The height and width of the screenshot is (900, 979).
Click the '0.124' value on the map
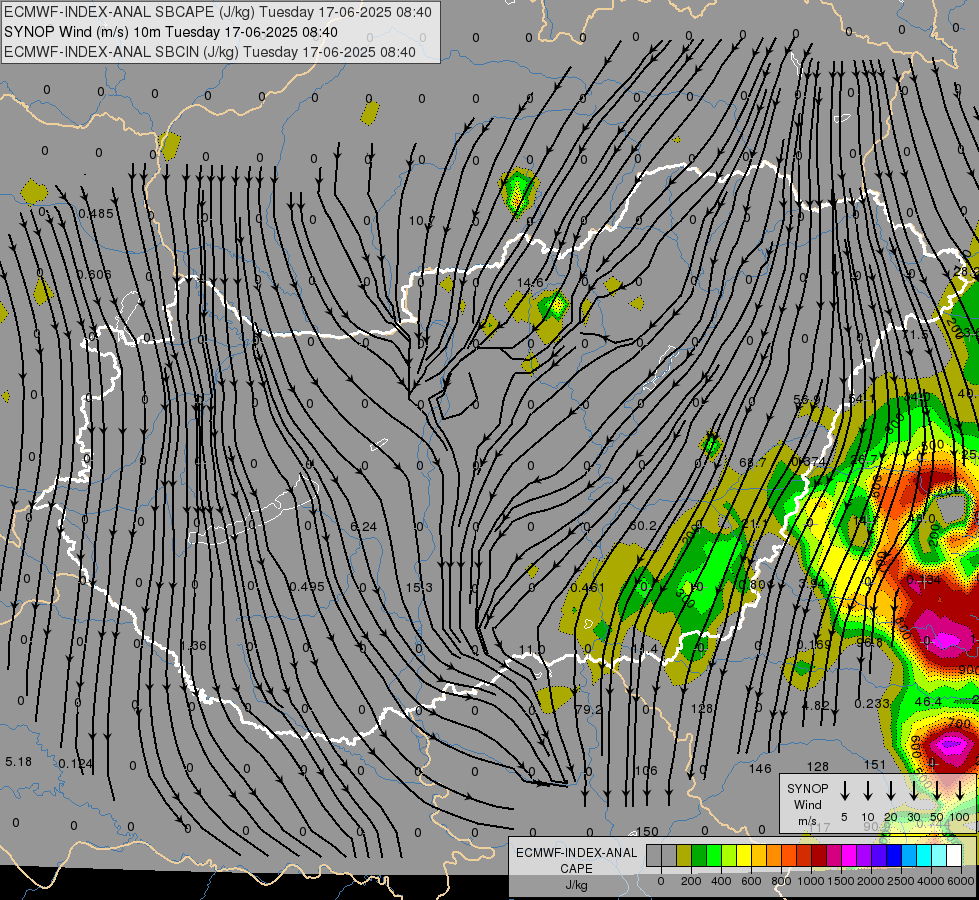tap(76, 764)
